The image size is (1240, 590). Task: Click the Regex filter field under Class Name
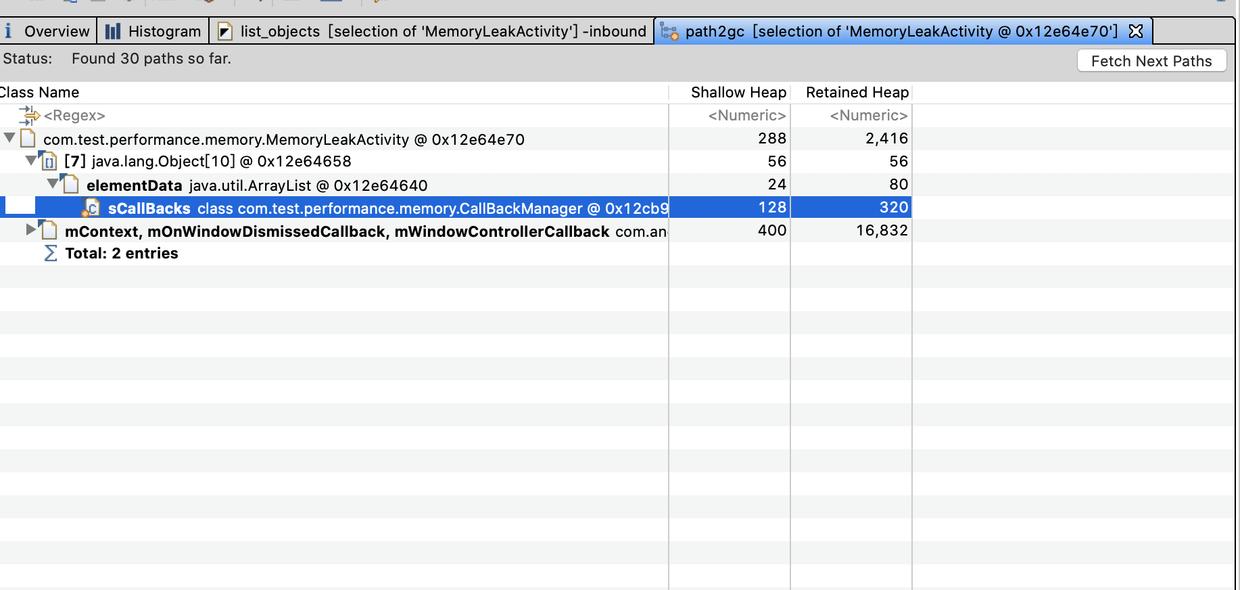(x=74, y=116)
